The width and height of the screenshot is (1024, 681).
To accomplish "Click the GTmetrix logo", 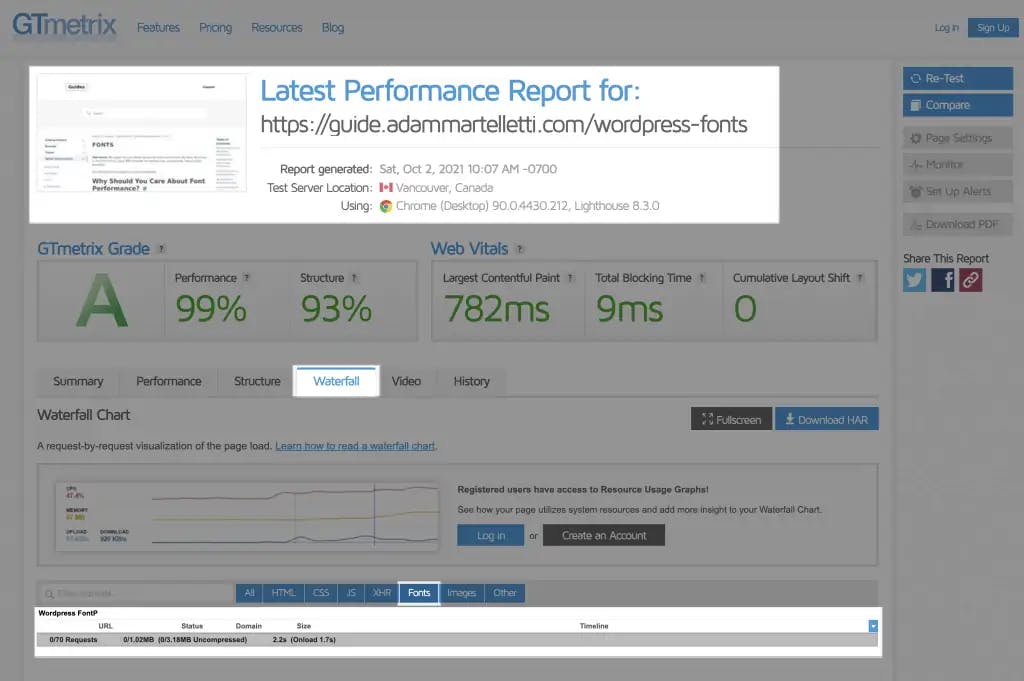I will [x=64, y=25].
